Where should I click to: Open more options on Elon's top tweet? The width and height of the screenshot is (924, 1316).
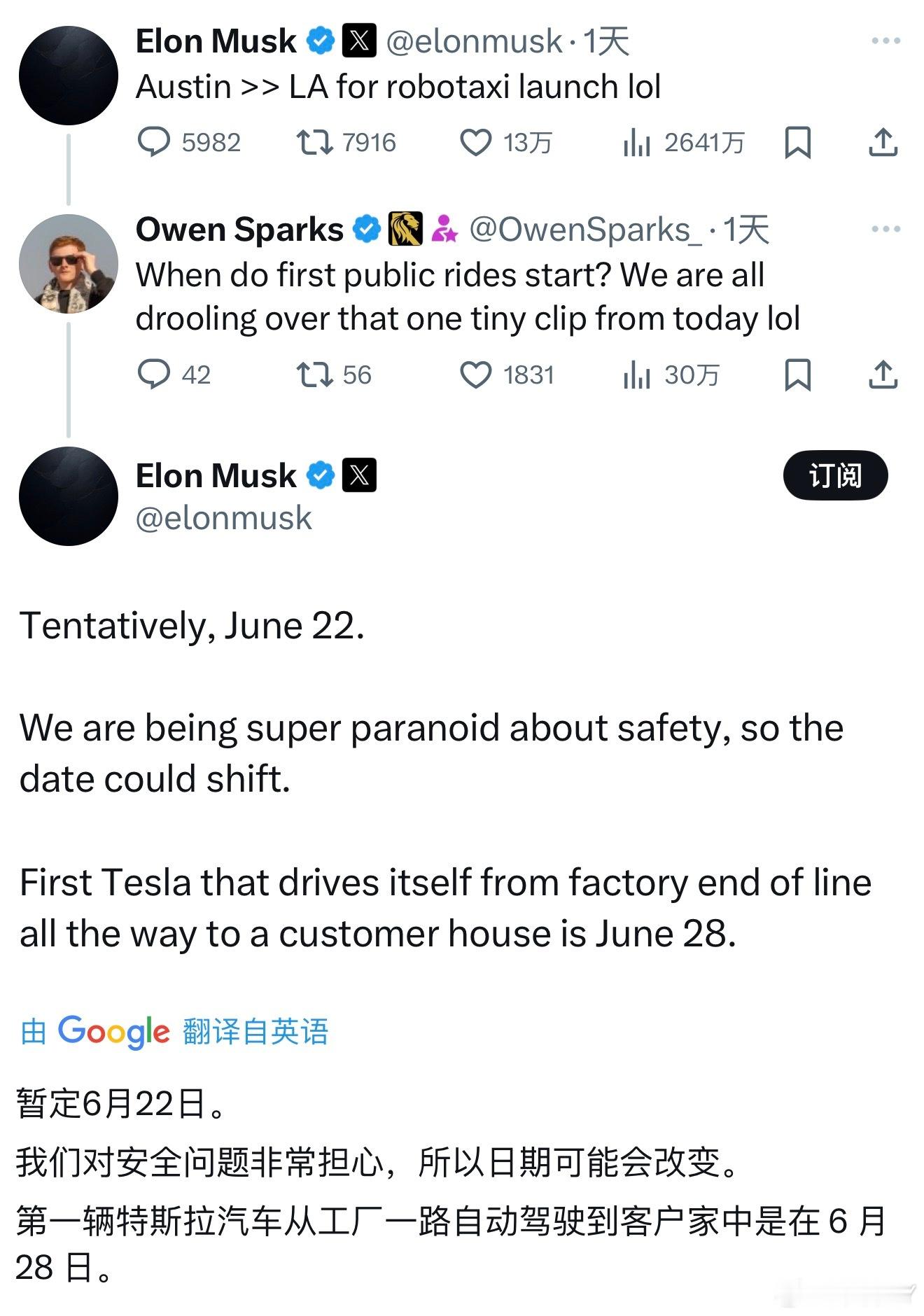click(x=886, y=41)
